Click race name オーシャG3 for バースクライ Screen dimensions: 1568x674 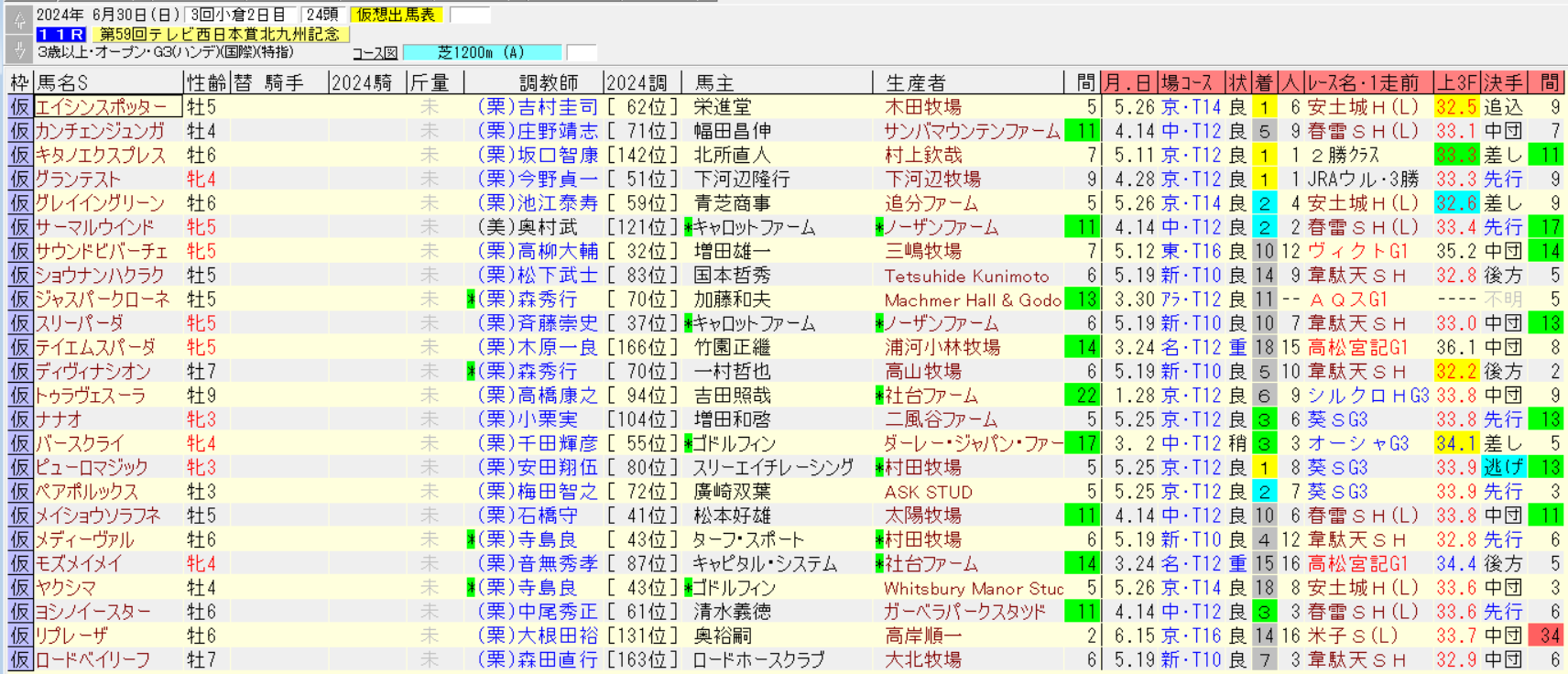click(1356, 443)
